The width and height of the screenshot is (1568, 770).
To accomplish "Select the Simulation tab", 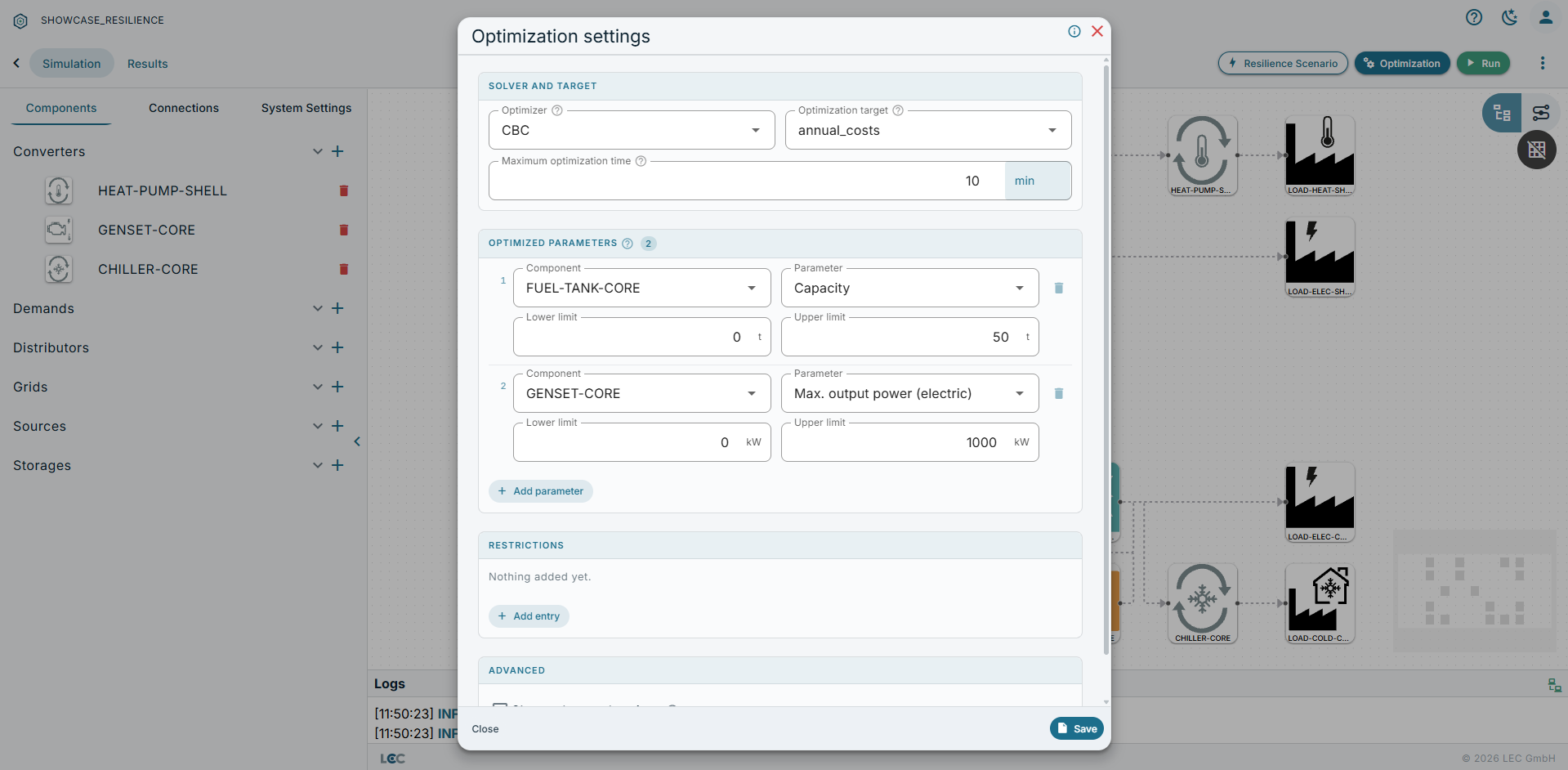I will coord(72,64).
